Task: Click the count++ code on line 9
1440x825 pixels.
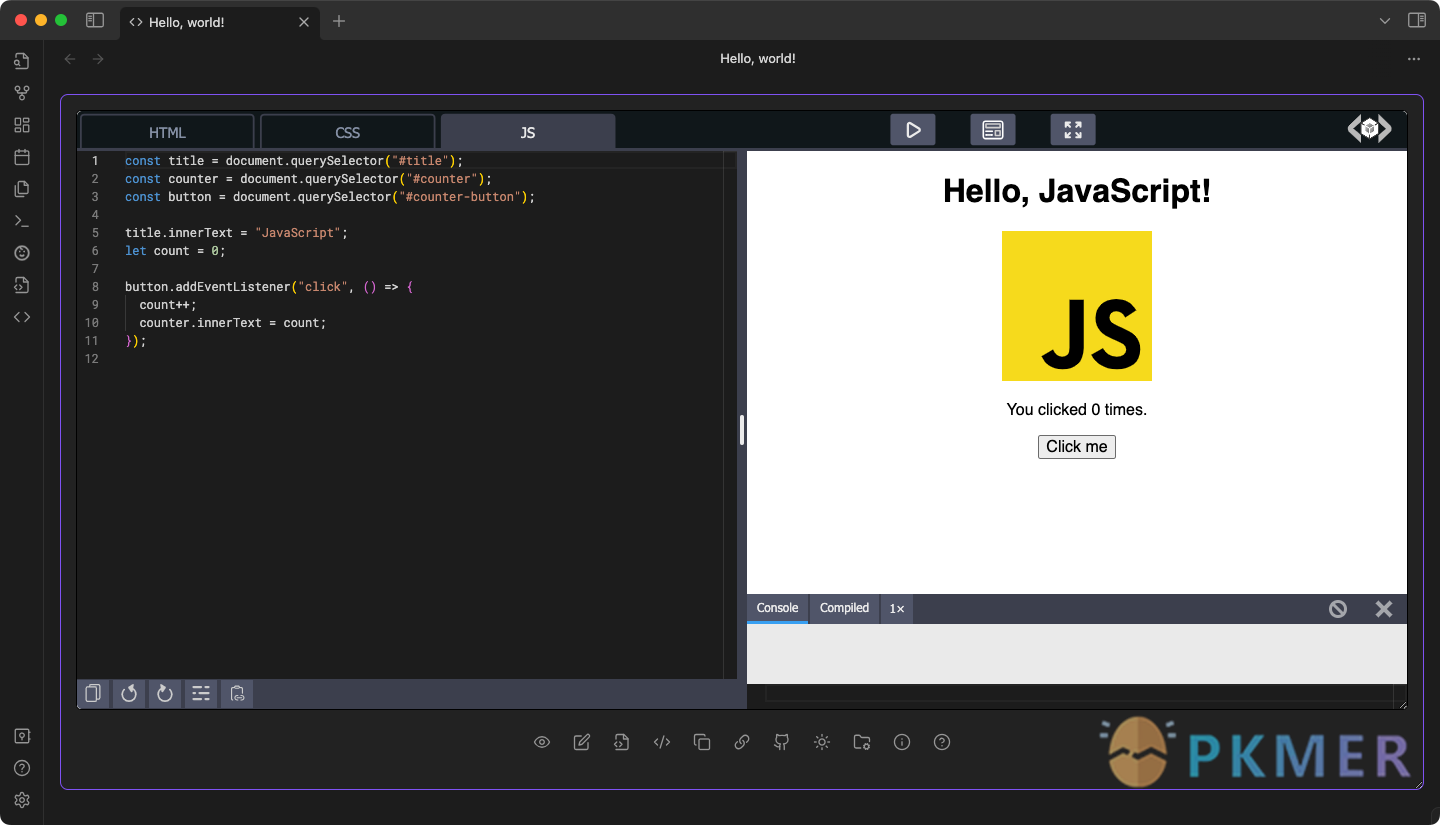Action: (168, 305)
